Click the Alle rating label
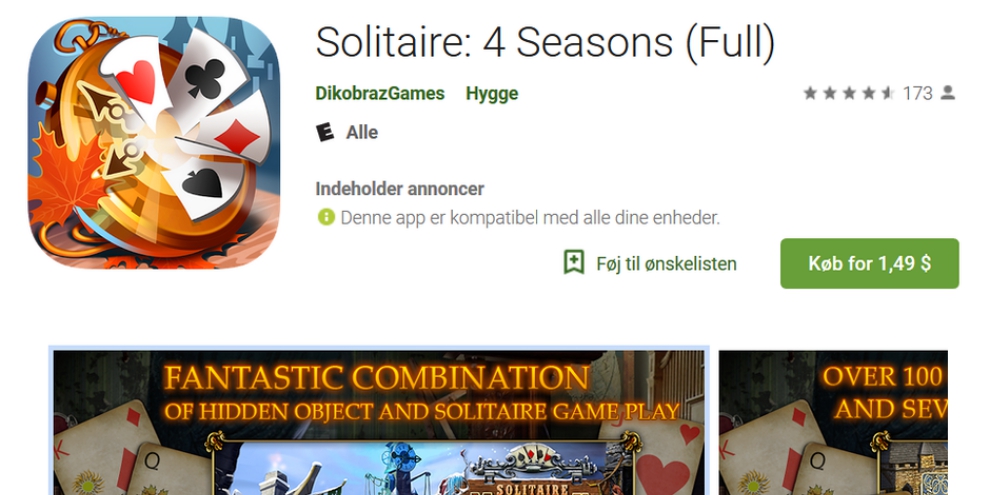This screenshot has height=495, width=990. click(362, 133)
